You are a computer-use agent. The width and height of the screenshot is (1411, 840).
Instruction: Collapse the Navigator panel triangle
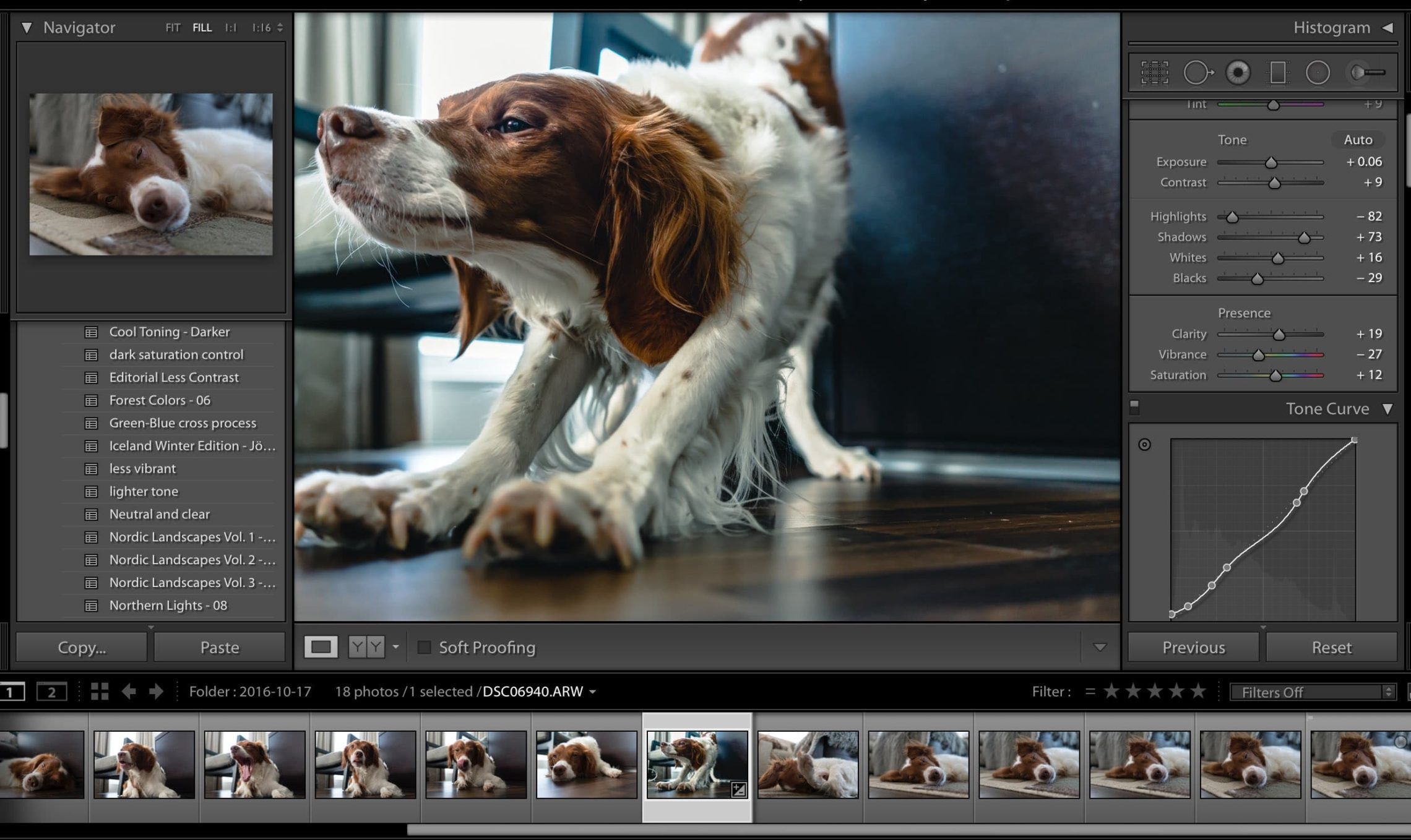(x=27, y=28)
